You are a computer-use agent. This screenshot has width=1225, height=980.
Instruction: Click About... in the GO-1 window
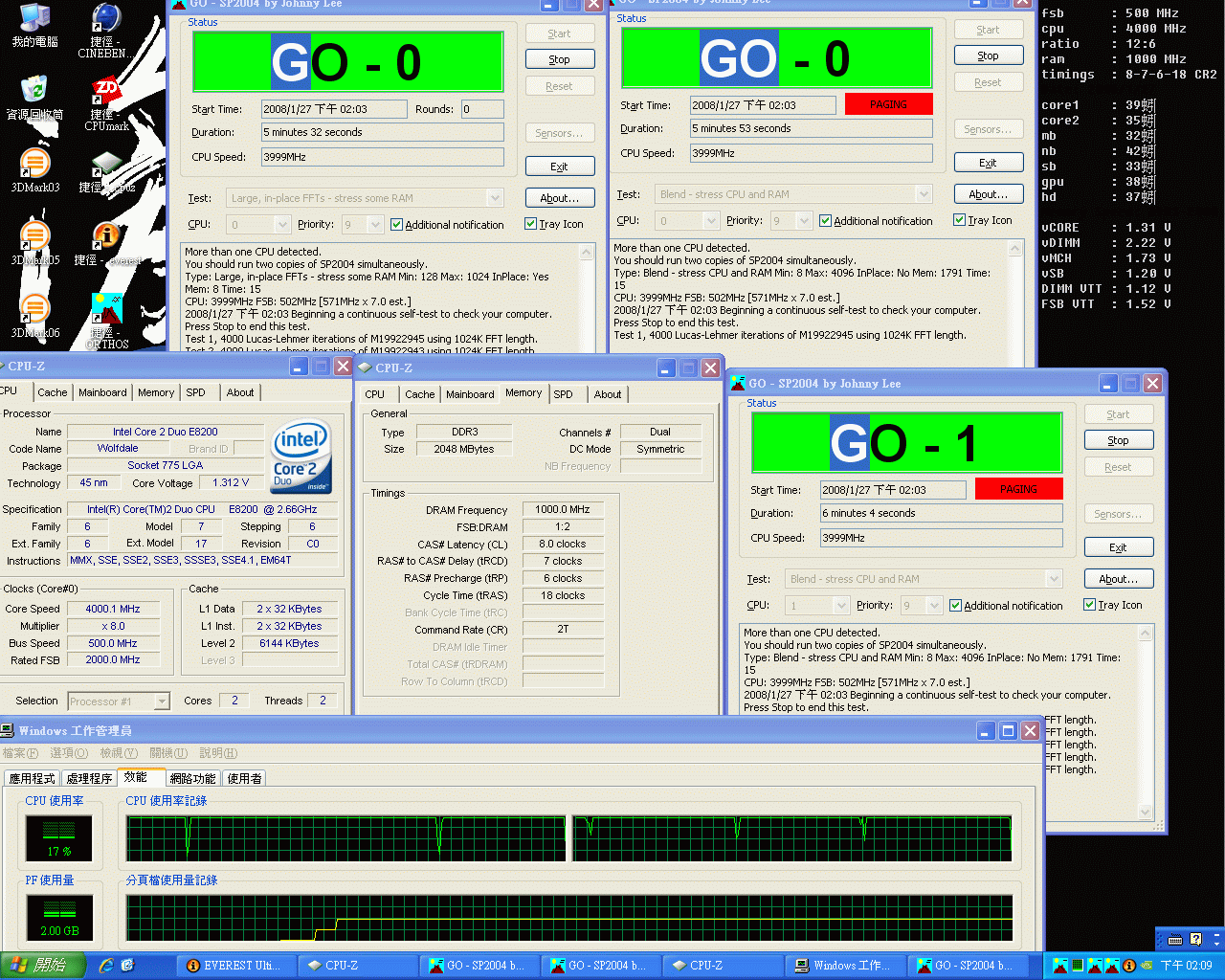(x=1119, y=579)
